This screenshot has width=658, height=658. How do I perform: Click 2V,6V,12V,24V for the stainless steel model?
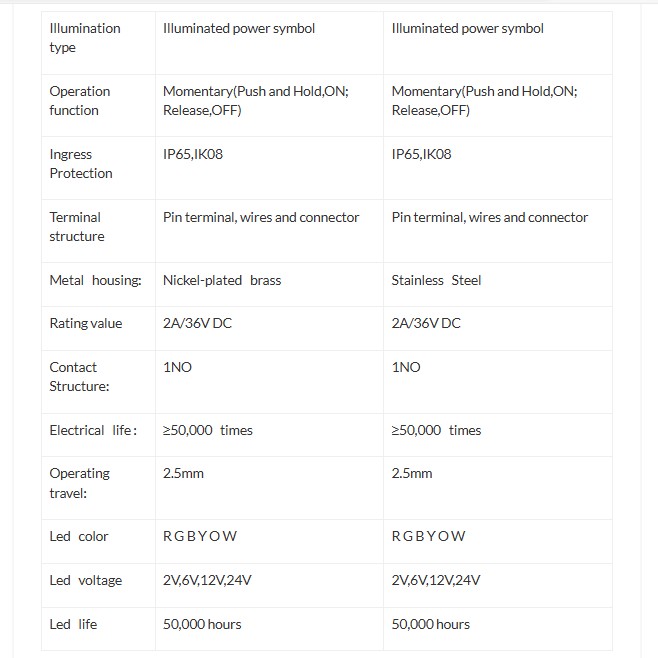point(436,580)
